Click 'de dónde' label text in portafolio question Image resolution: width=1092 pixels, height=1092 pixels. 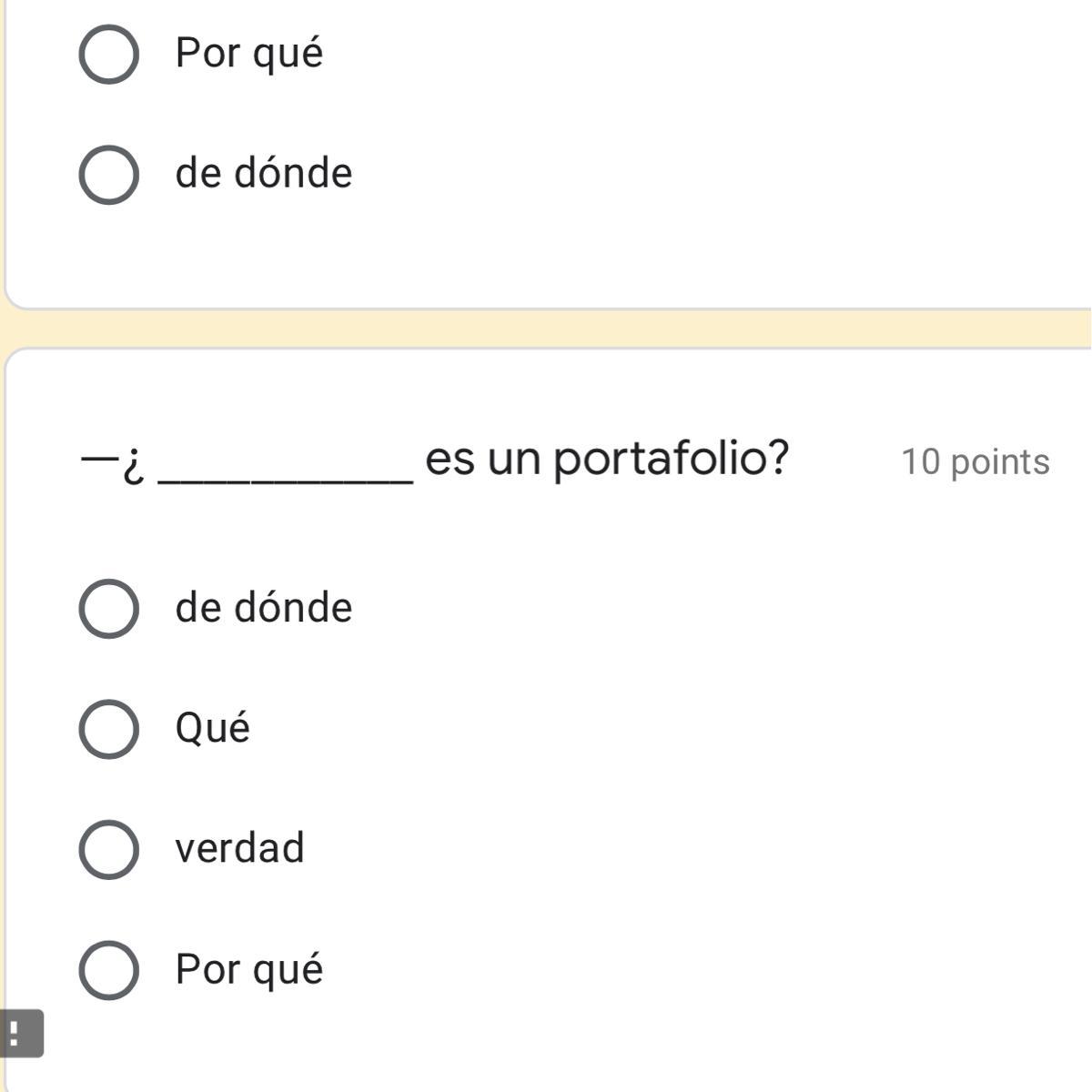click(x=263, y=607)
